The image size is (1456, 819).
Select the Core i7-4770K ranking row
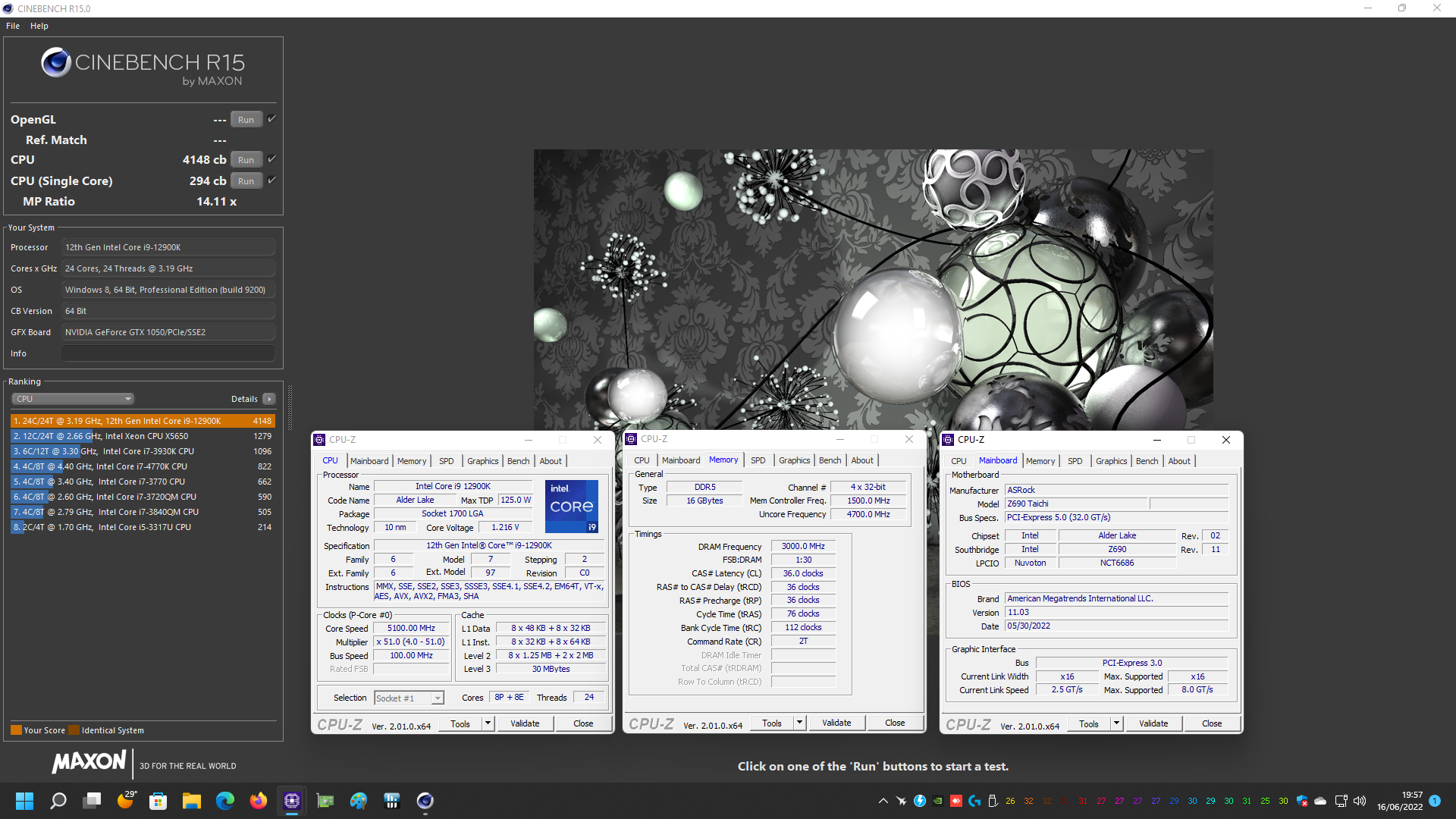(143, 466)
